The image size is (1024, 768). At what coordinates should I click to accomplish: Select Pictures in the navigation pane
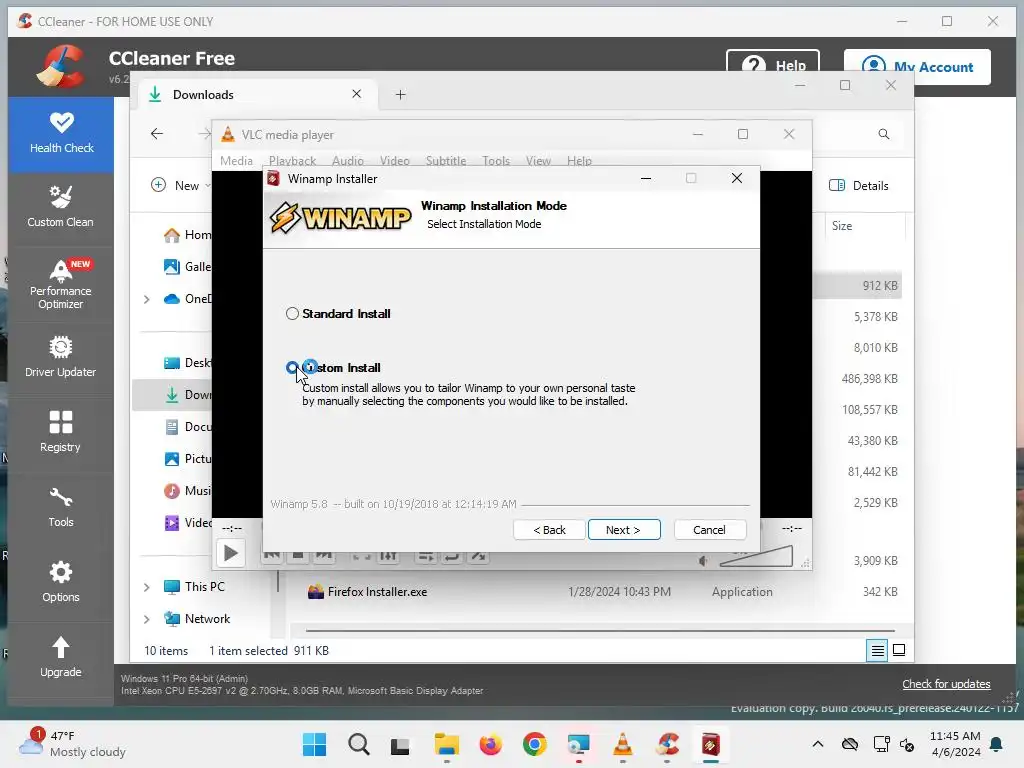[x=187, y=458]
